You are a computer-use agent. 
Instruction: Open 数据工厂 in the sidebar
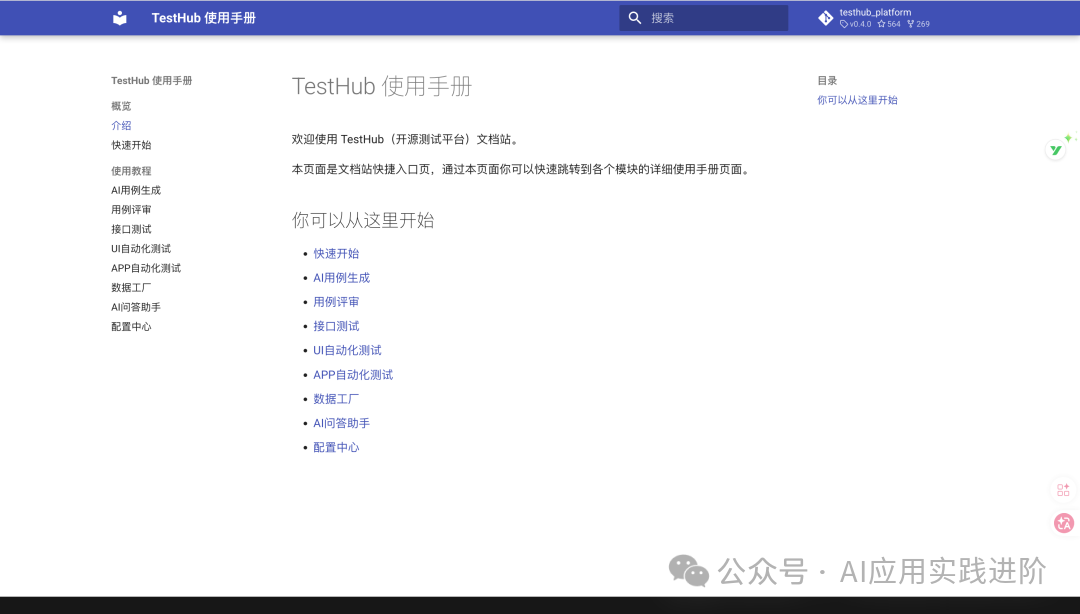click(132, 287)
